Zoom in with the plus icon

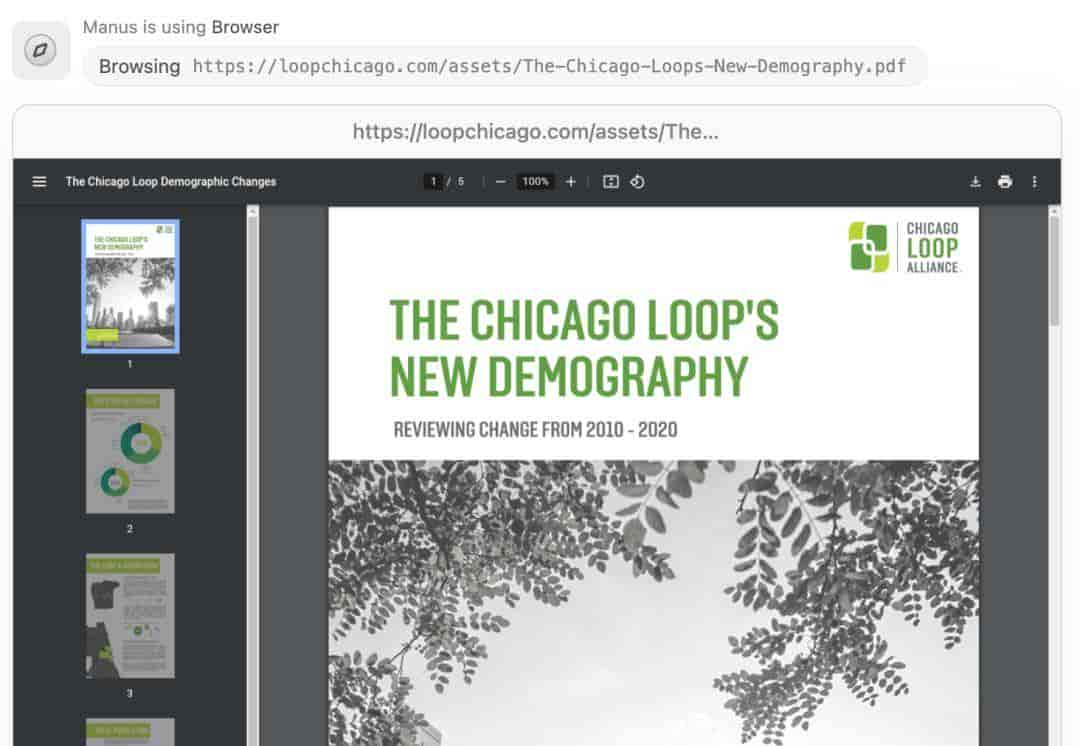pyautogui.click(x=570, y=182)
